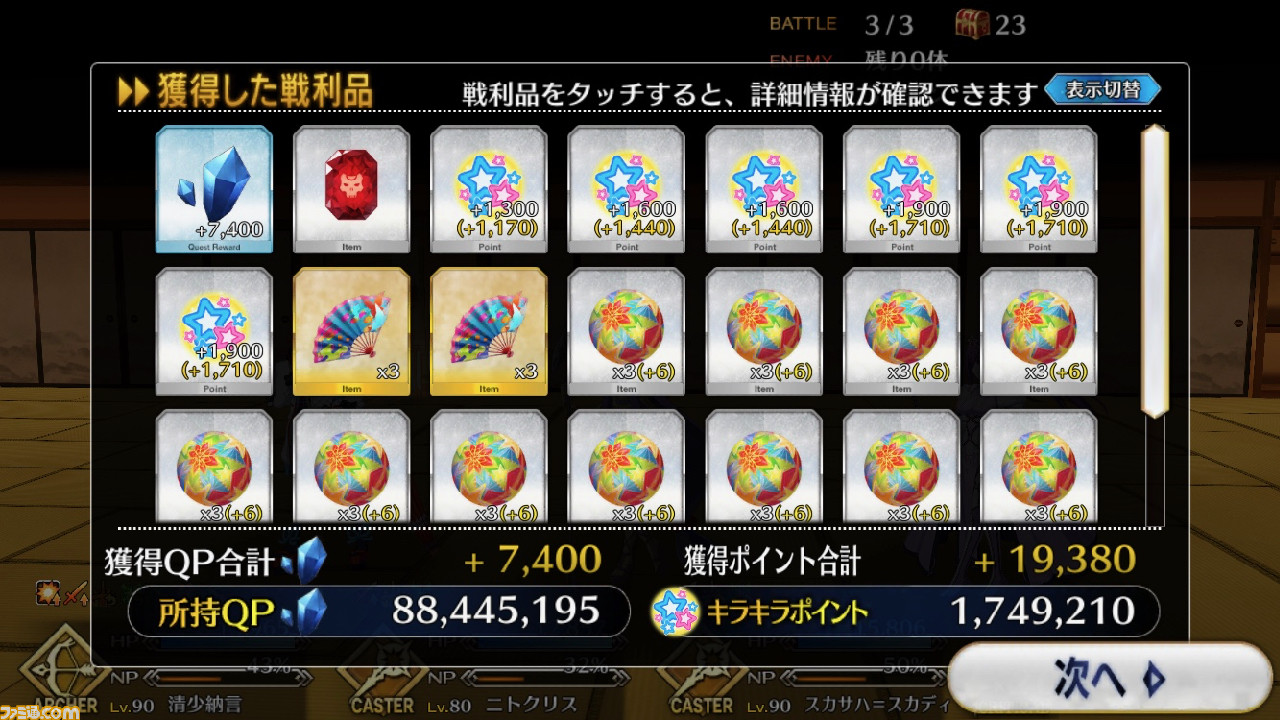The image size is (1280, 720).
Task: Tap the 所持QP balance bar
Action: point(379,611)
